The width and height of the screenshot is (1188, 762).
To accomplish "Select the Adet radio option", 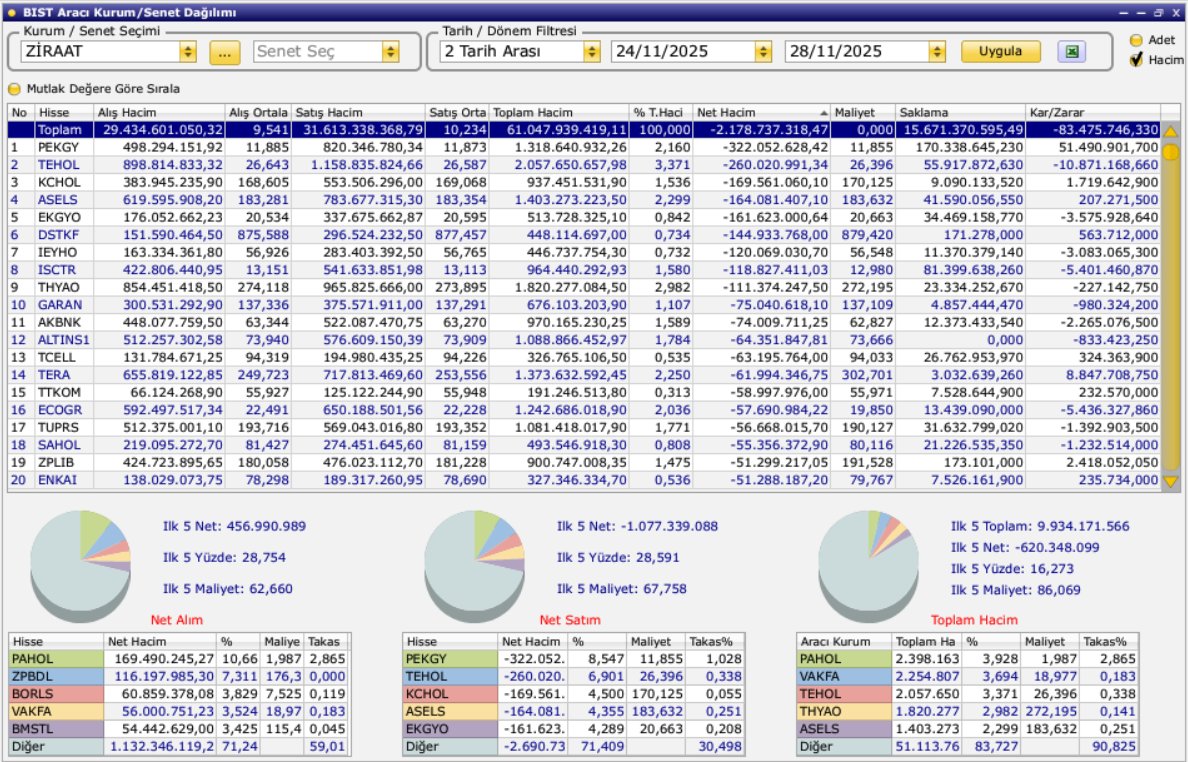I will (x=1136, y=40).
